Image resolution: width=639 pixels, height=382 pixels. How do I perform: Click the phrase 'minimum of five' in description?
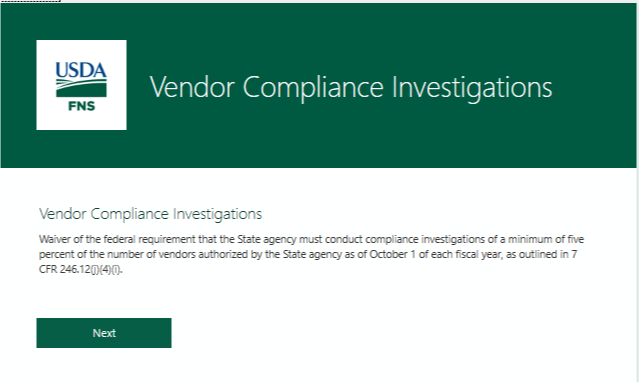tap(546, 239)
